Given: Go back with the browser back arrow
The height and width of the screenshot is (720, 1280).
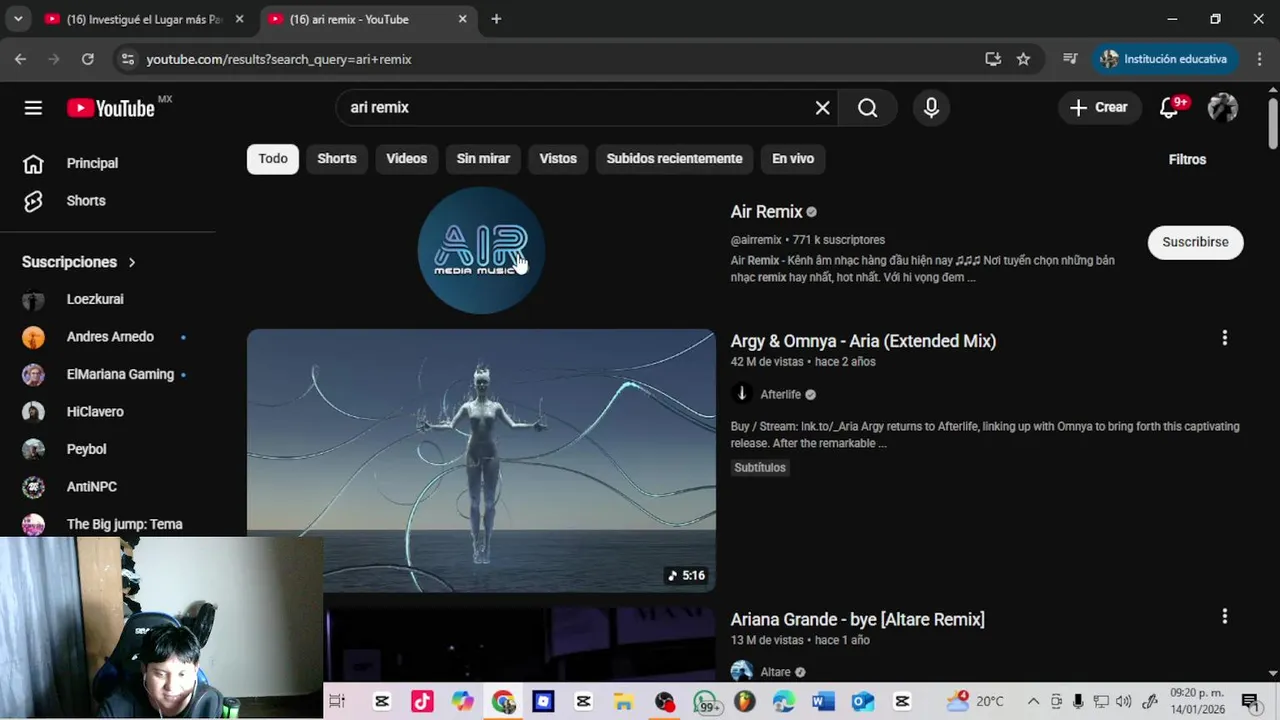Looking at the screenshot, I should tap(20, 59).
